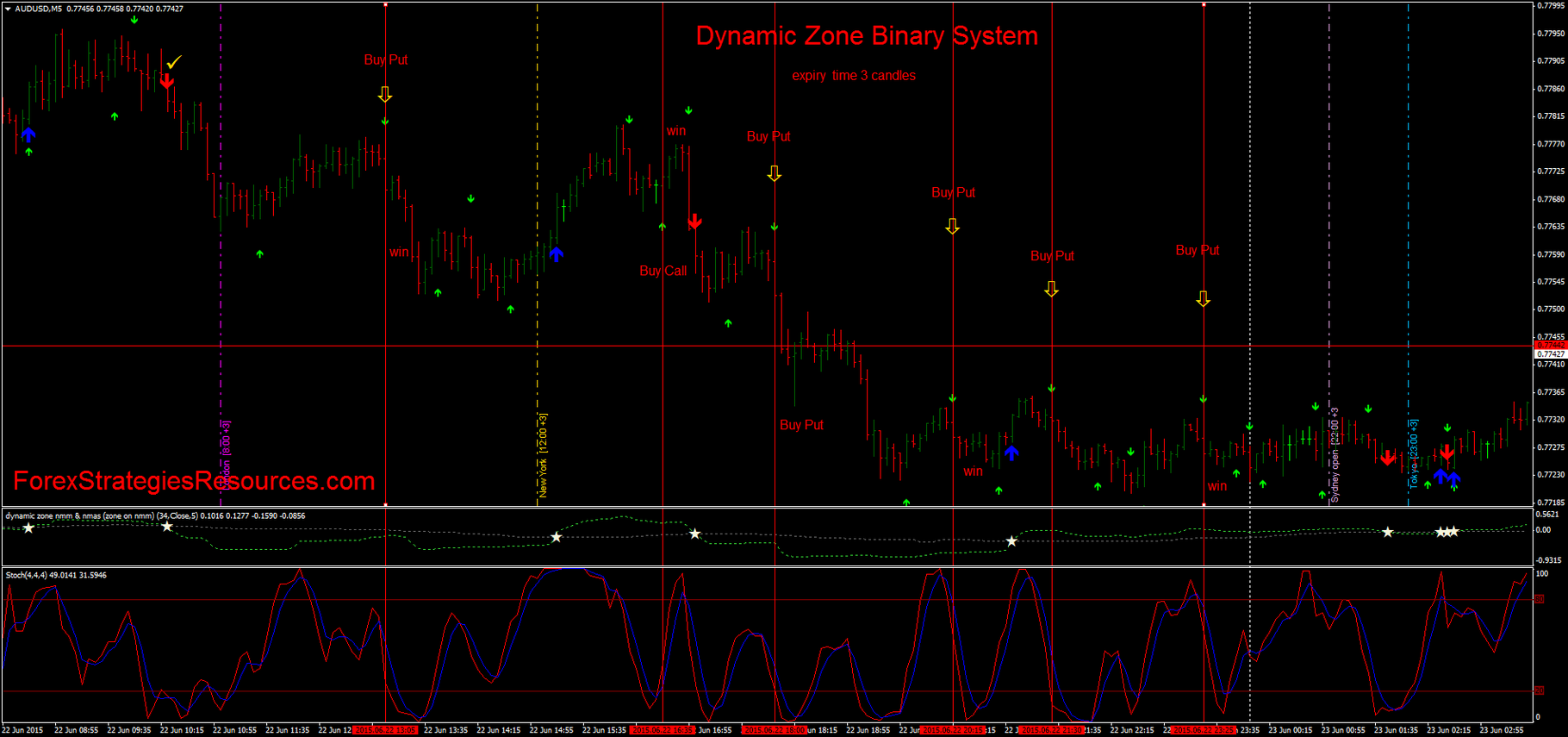
Task: Click the Dynamic Zone Binary System title
Action: click(867, 36)
